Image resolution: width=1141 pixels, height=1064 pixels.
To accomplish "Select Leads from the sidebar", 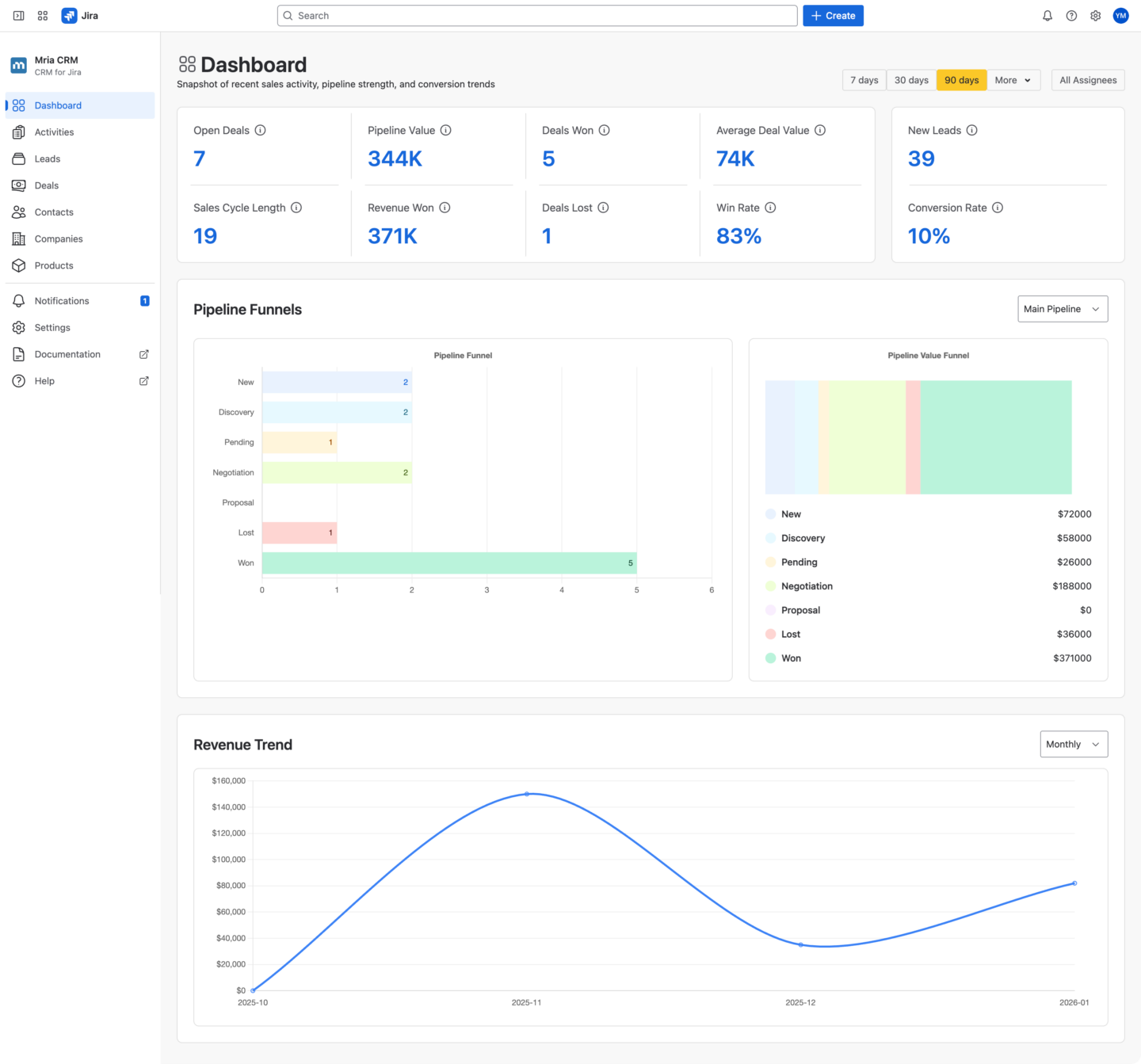I will point(47,158).
